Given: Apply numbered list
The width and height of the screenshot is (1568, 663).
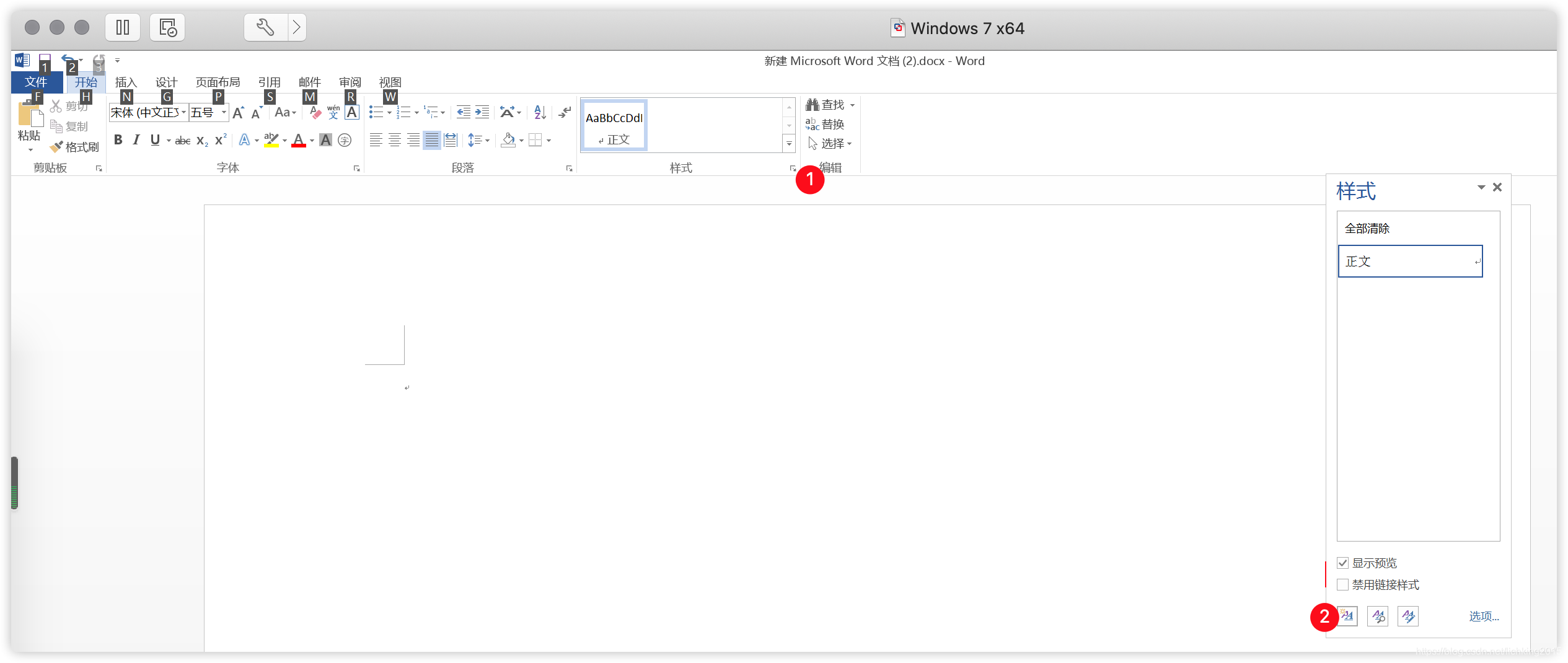Looking at the screenshot, I should coord(403,112).
